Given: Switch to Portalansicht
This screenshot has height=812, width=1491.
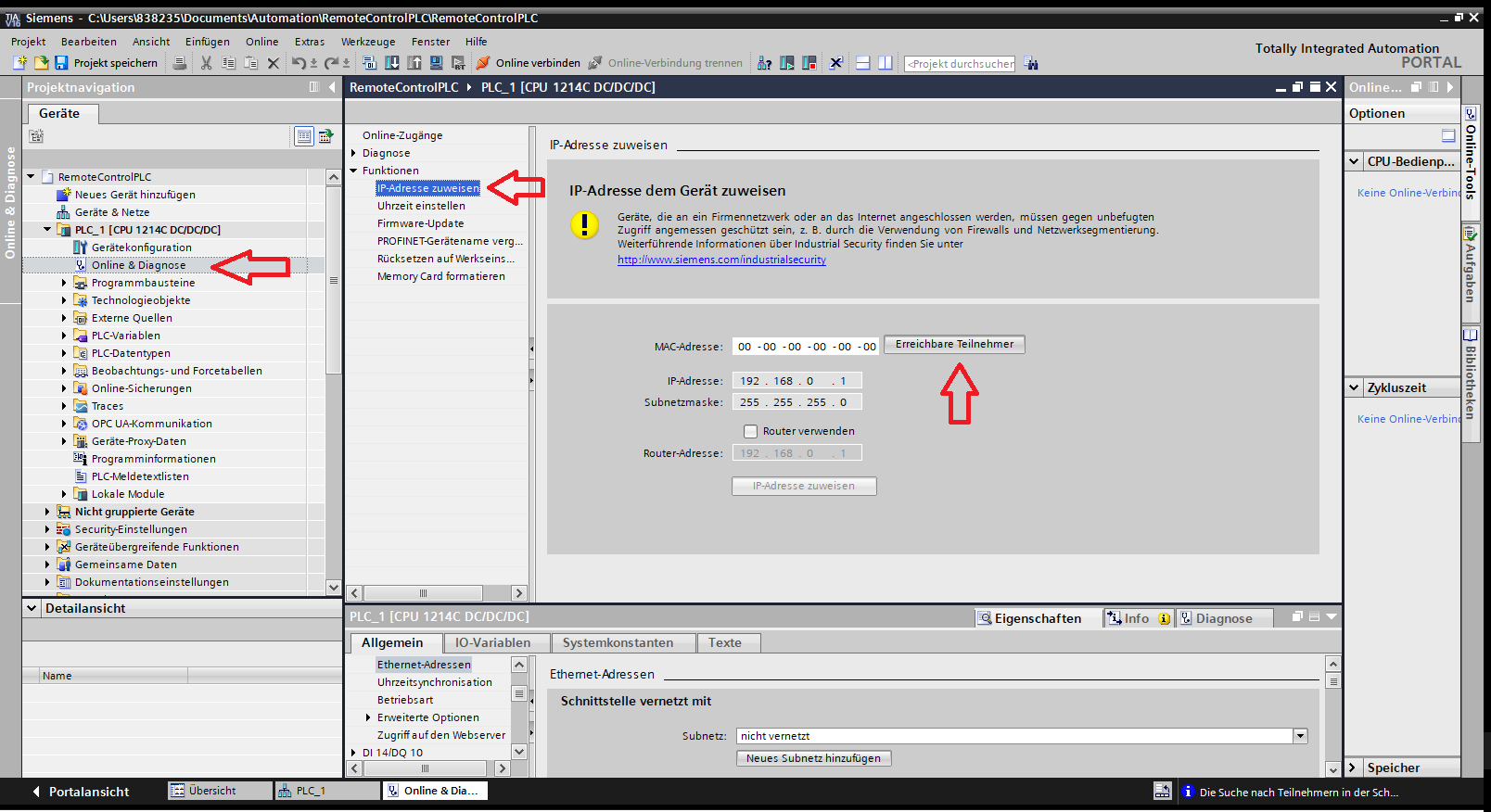Looking at the screenshot, I should (x=79, y=792).
